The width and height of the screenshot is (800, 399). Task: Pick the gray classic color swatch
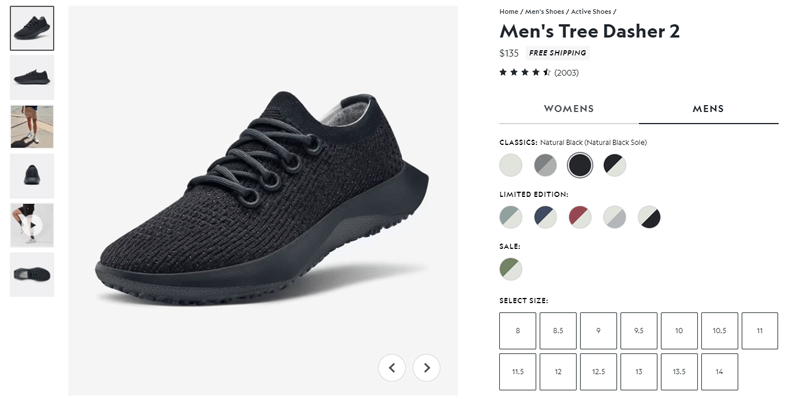[x=545, y=165]
